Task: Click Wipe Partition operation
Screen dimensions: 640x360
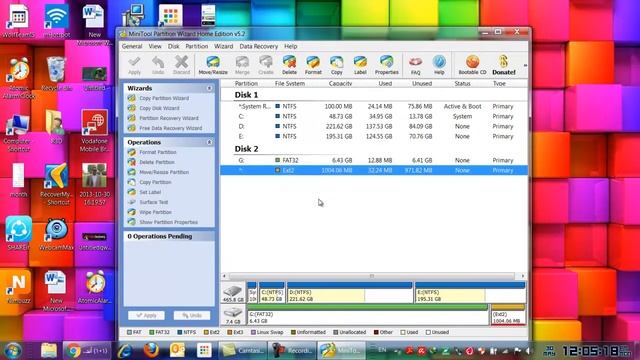Action: pos(155,212)
